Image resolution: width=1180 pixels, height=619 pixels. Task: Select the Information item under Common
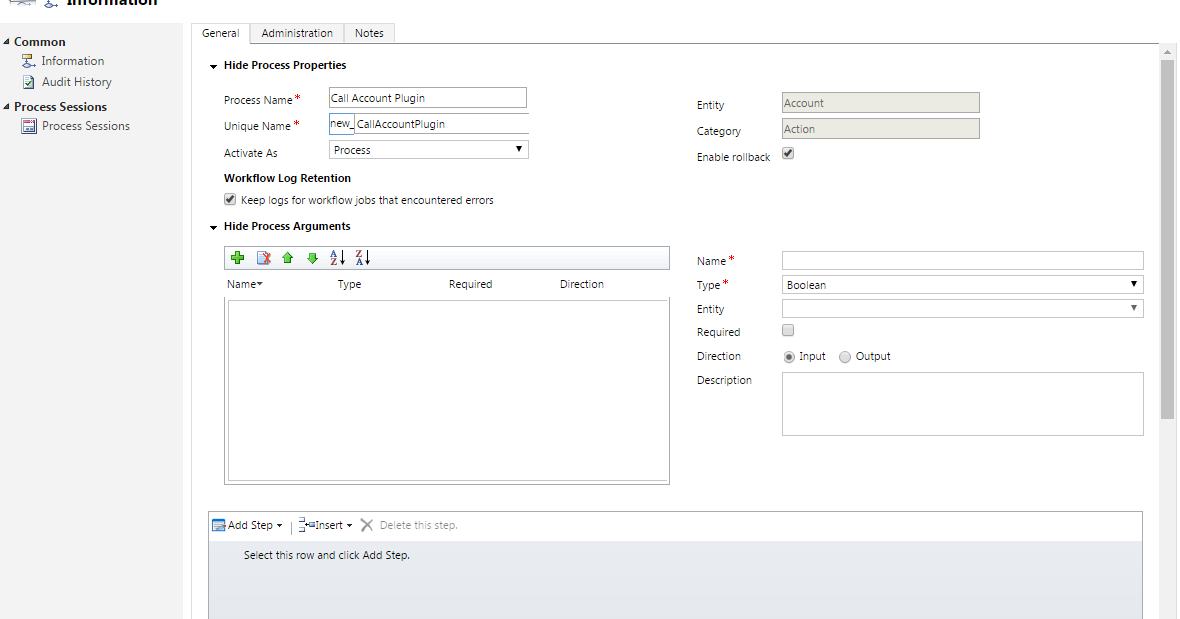coord(72,60)
